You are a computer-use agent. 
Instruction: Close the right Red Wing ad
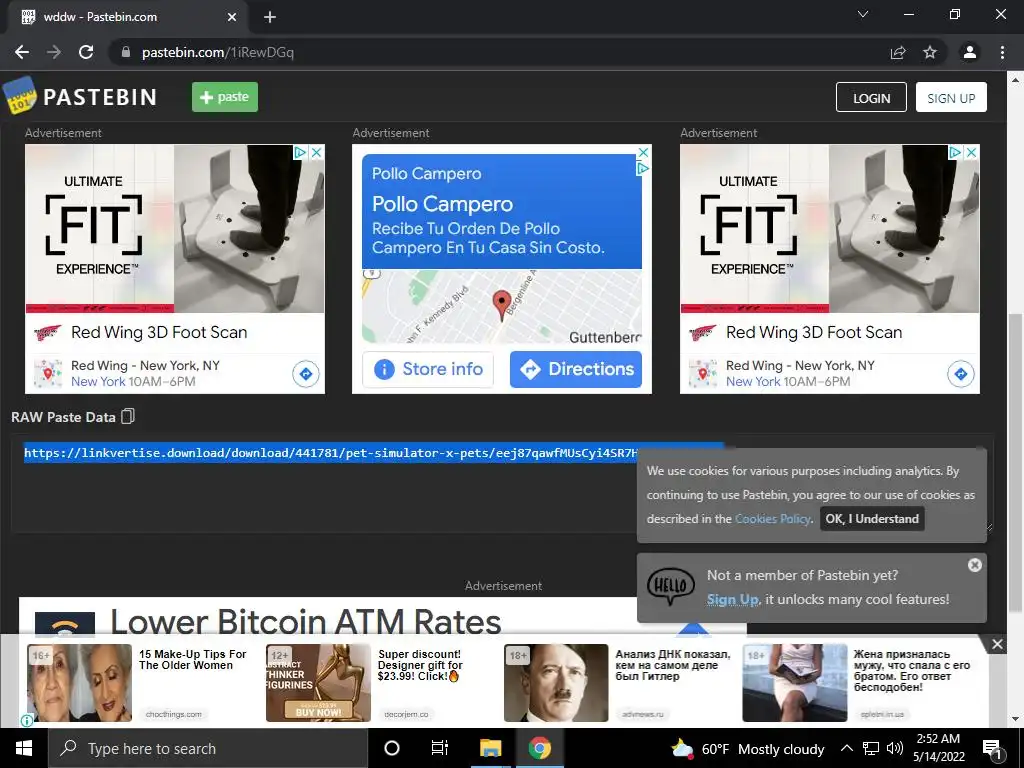[972, 152]
